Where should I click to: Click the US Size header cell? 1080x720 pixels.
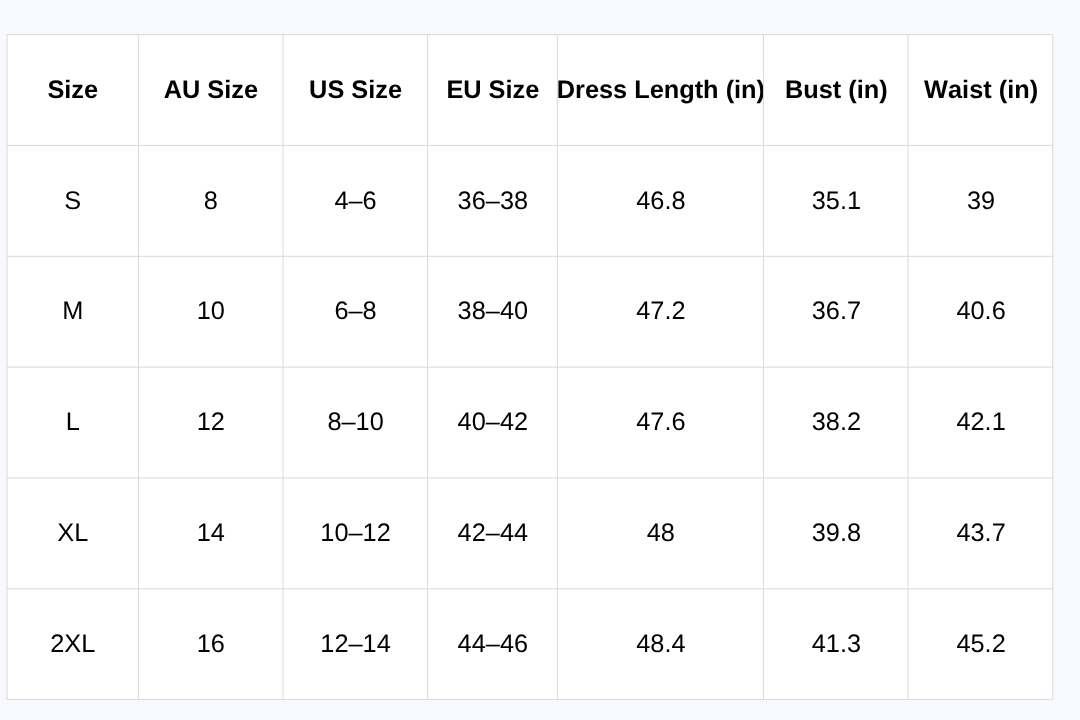click(x=355, y=90)
